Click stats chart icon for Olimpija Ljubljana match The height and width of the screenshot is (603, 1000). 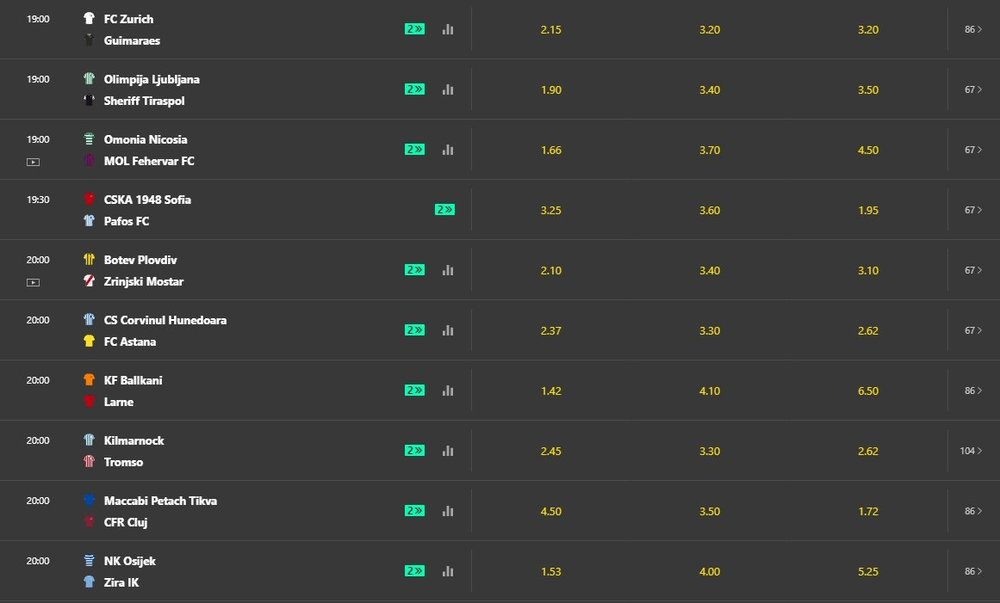tap(447, 89)
